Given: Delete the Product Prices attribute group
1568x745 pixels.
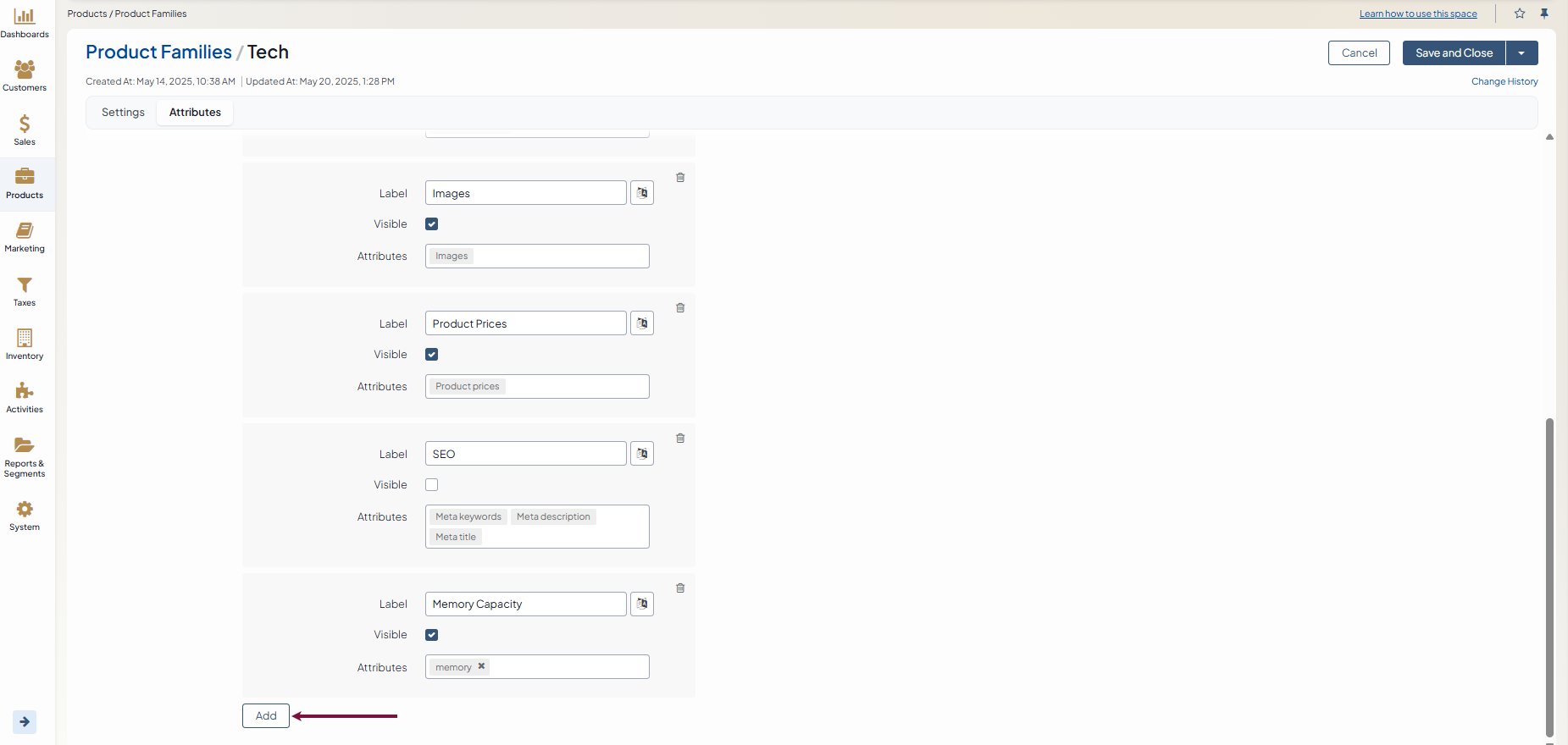Looking at the screenshot, I should point(680,308).
